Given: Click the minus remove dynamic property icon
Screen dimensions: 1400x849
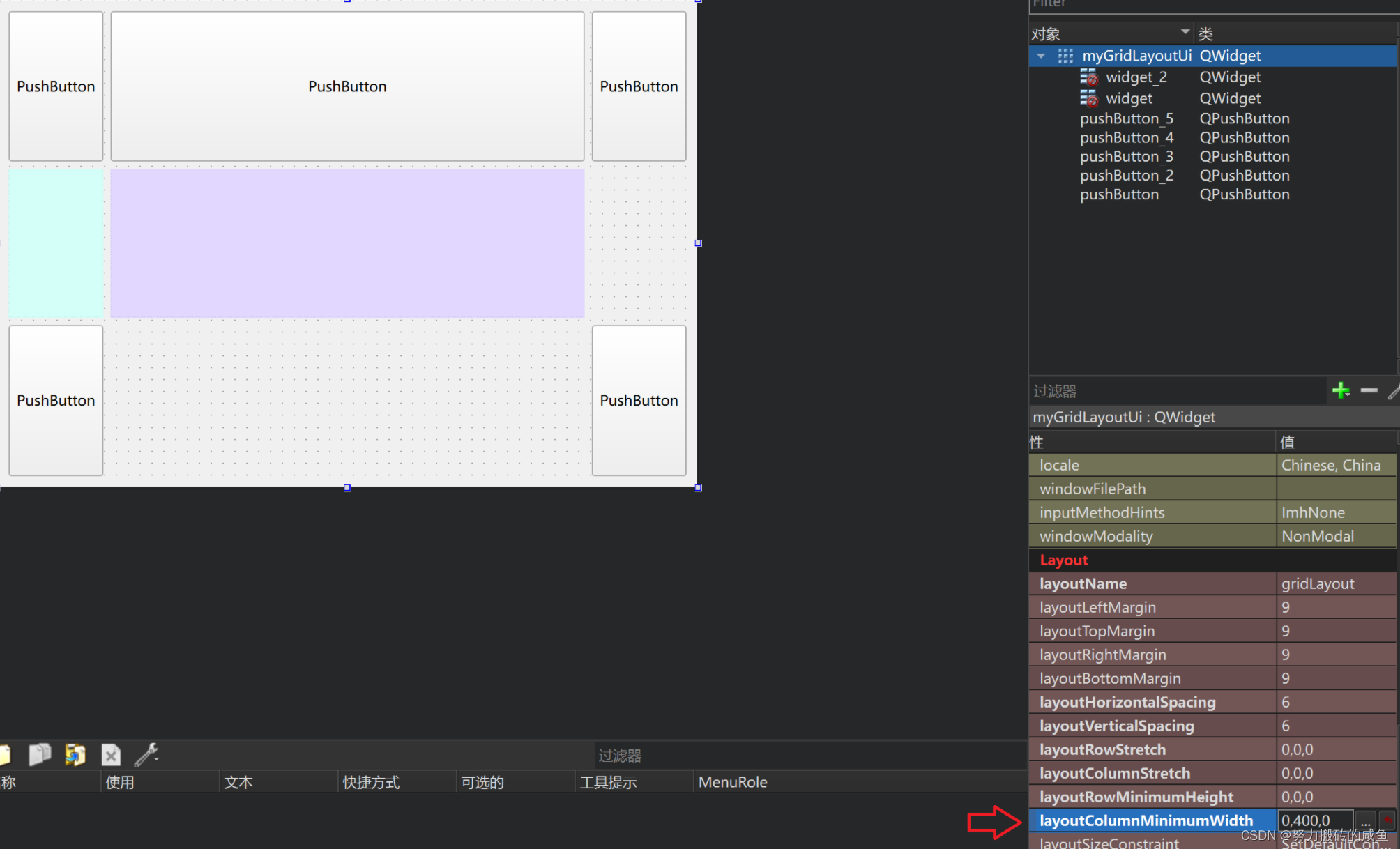Looking at the screenshot, I should pyautogui.click(x=1369, y=390).
